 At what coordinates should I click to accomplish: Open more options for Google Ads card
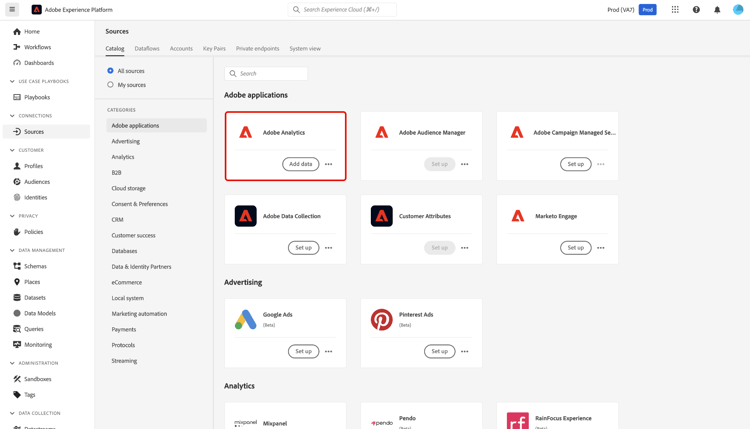329,351
